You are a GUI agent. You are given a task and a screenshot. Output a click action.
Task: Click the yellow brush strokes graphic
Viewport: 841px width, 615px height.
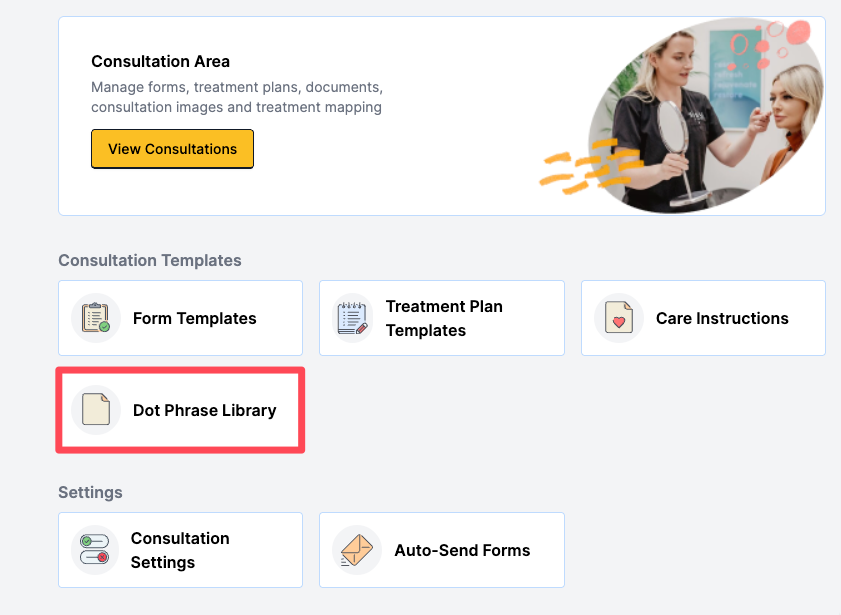coord(590,166)
